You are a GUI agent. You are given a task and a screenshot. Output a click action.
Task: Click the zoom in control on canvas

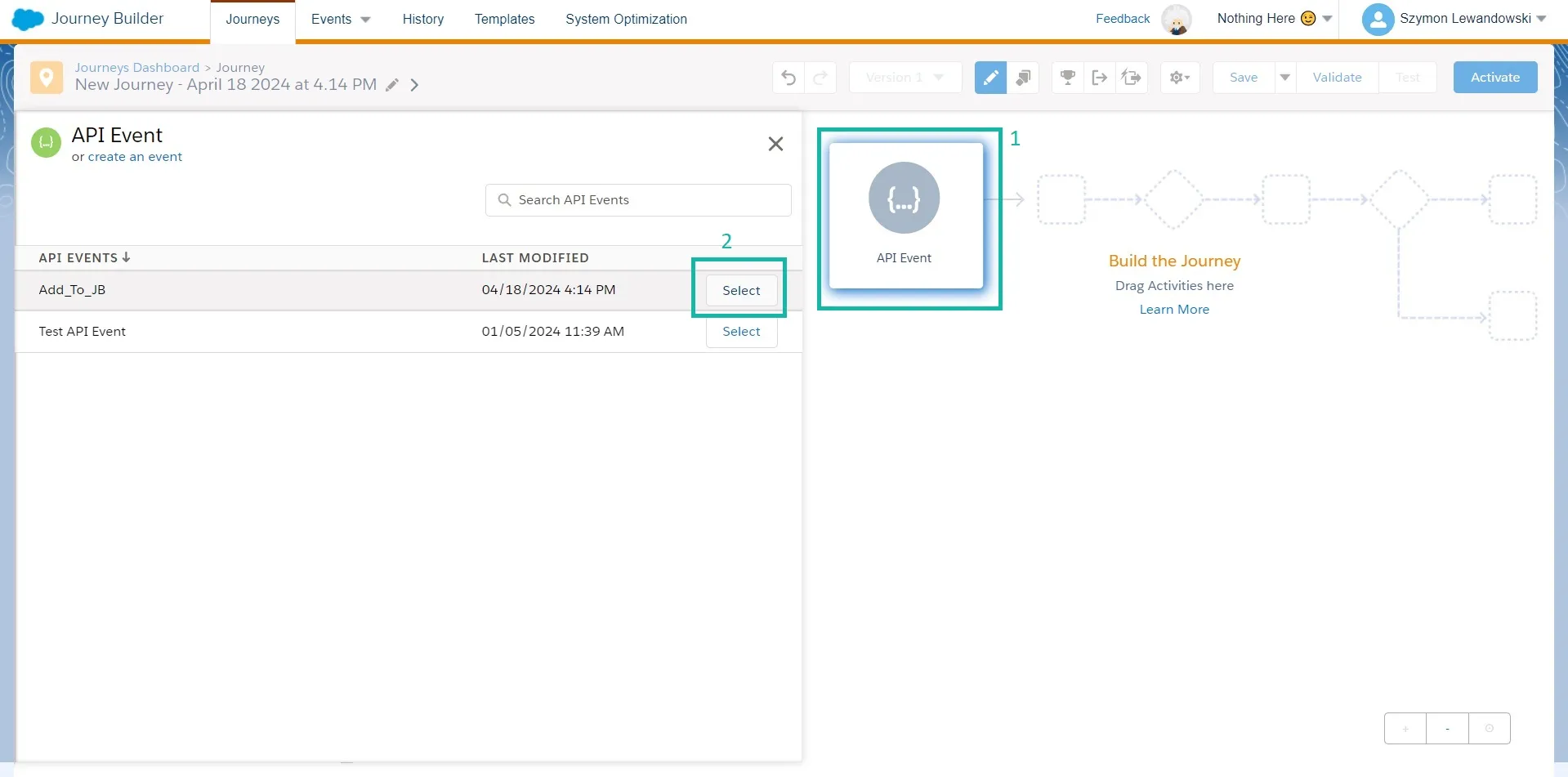tap(1405, 728)
